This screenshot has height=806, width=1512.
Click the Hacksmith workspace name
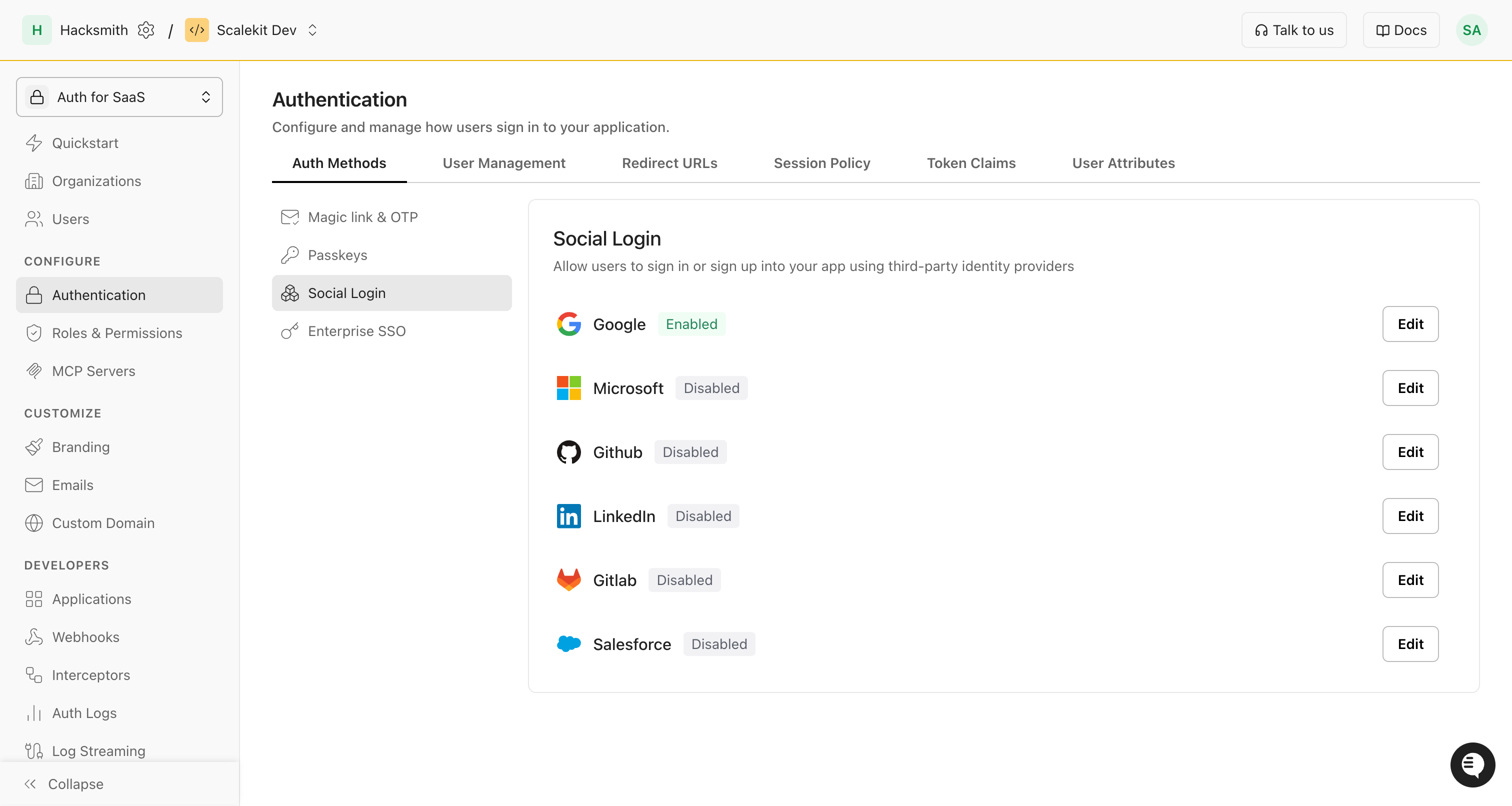pos(94,30)
